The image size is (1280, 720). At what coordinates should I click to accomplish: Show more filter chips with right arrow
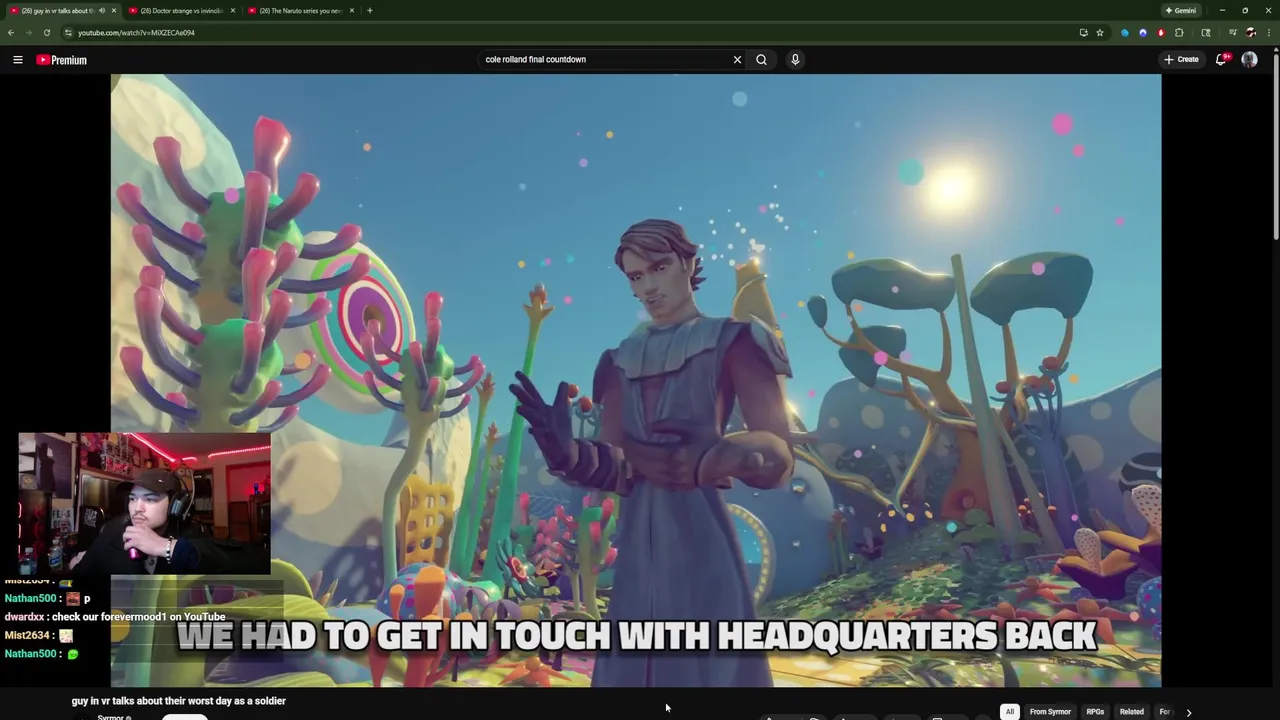(x=1188, y=712)
